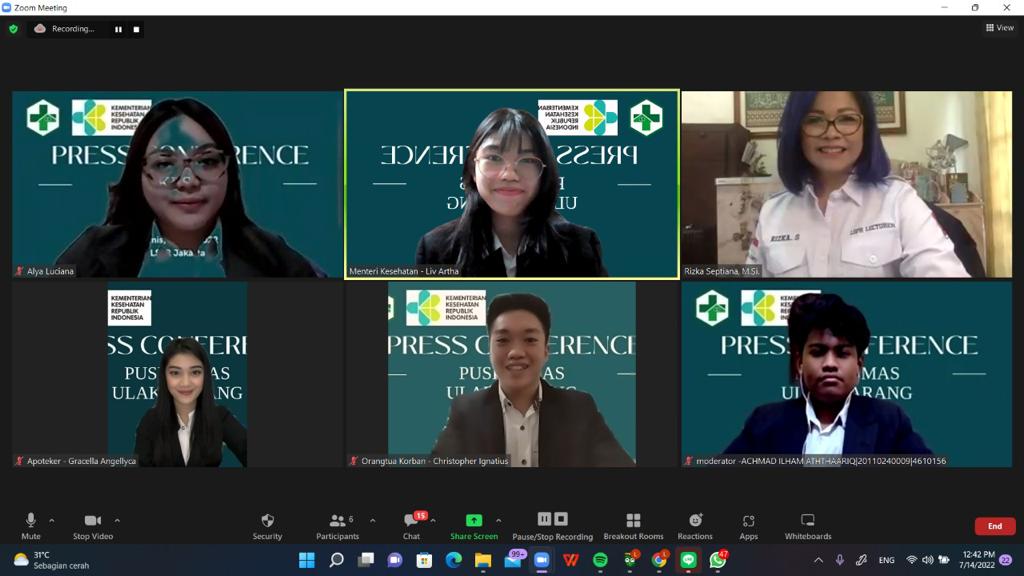Open Breakout Rooms
The width and height of the screenshot is (1024, 576).
pos(633,525)
